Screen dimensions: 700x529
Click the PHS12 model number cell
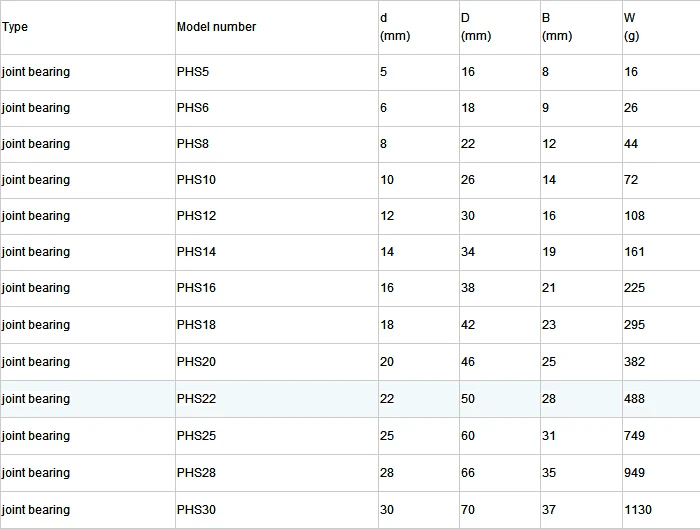click(x=196, y=216)
